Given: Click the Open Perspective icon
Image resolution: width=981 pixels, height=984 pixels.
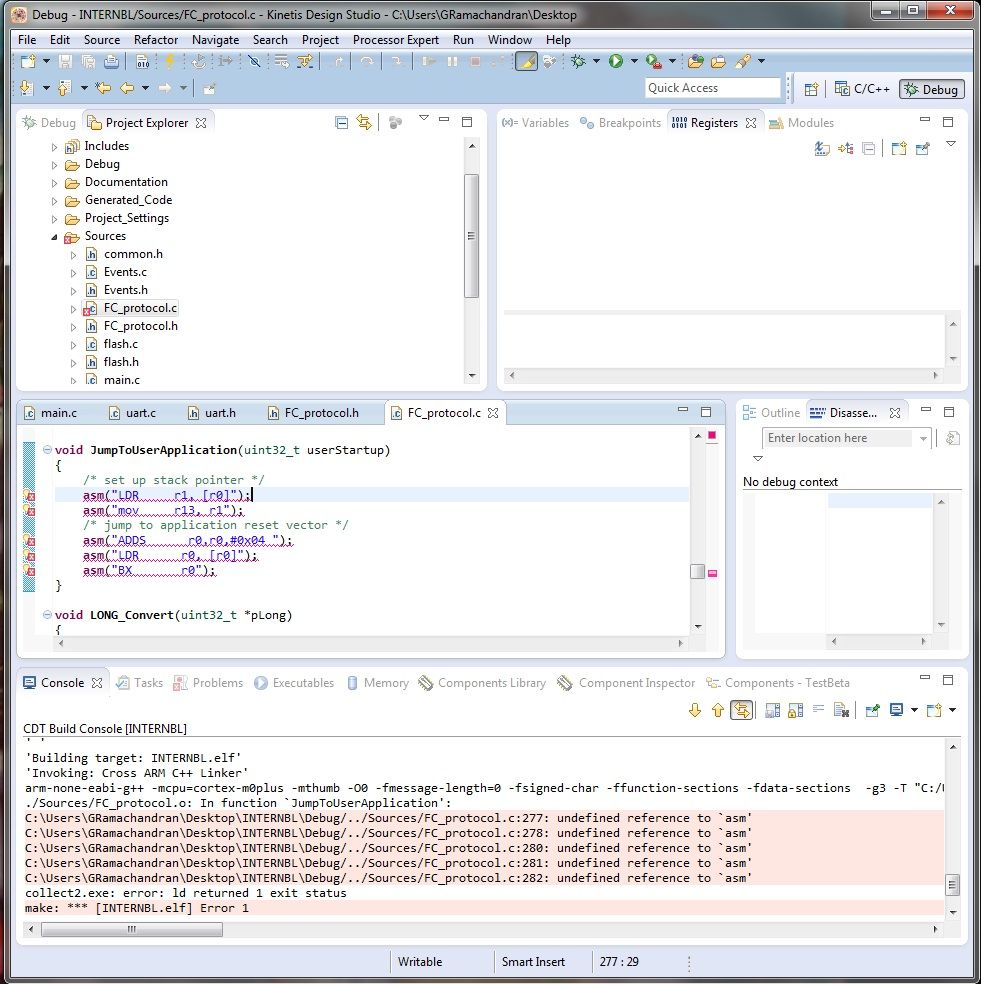Looking at the screenshot, I should click(811, 89).
